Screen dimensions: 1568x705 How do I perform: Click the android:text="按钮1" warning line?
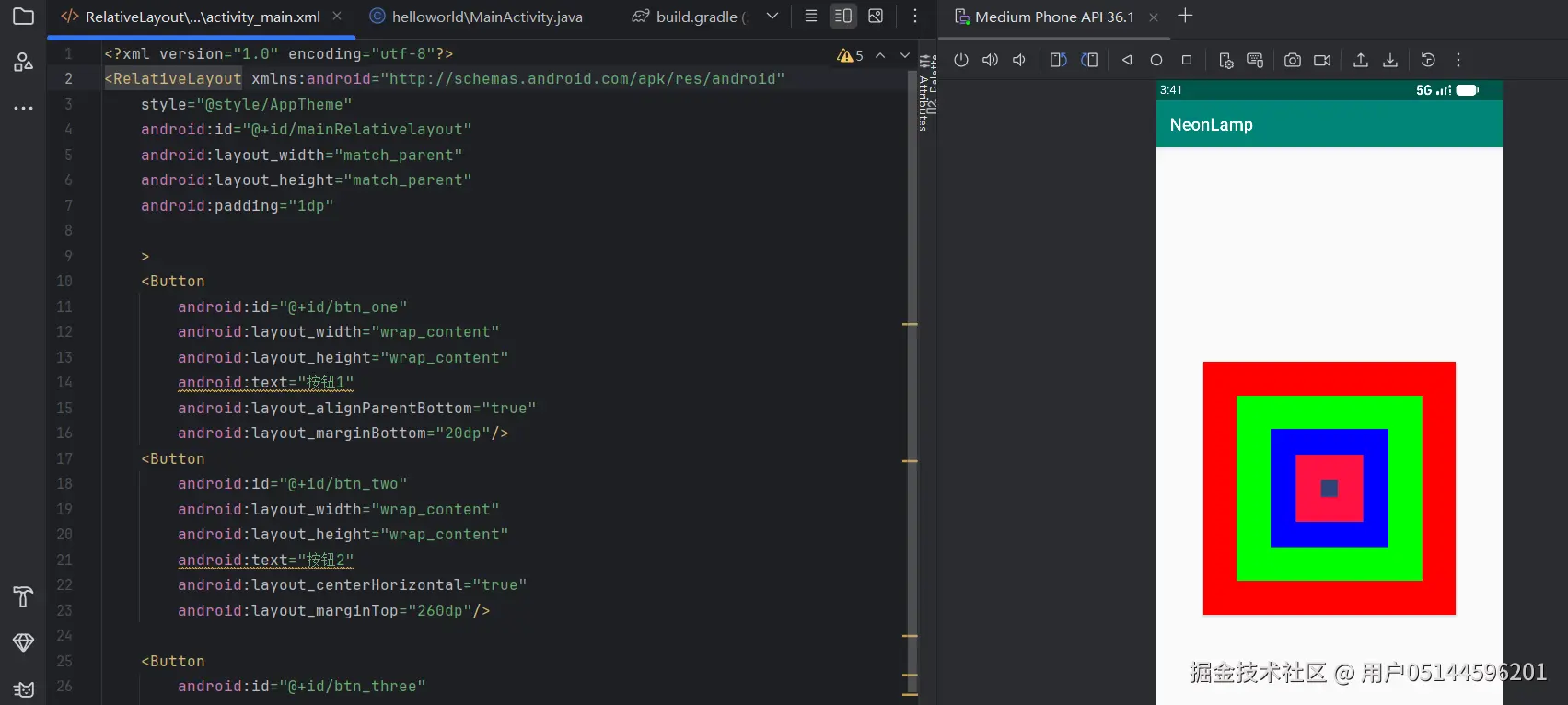click(265, 383)
